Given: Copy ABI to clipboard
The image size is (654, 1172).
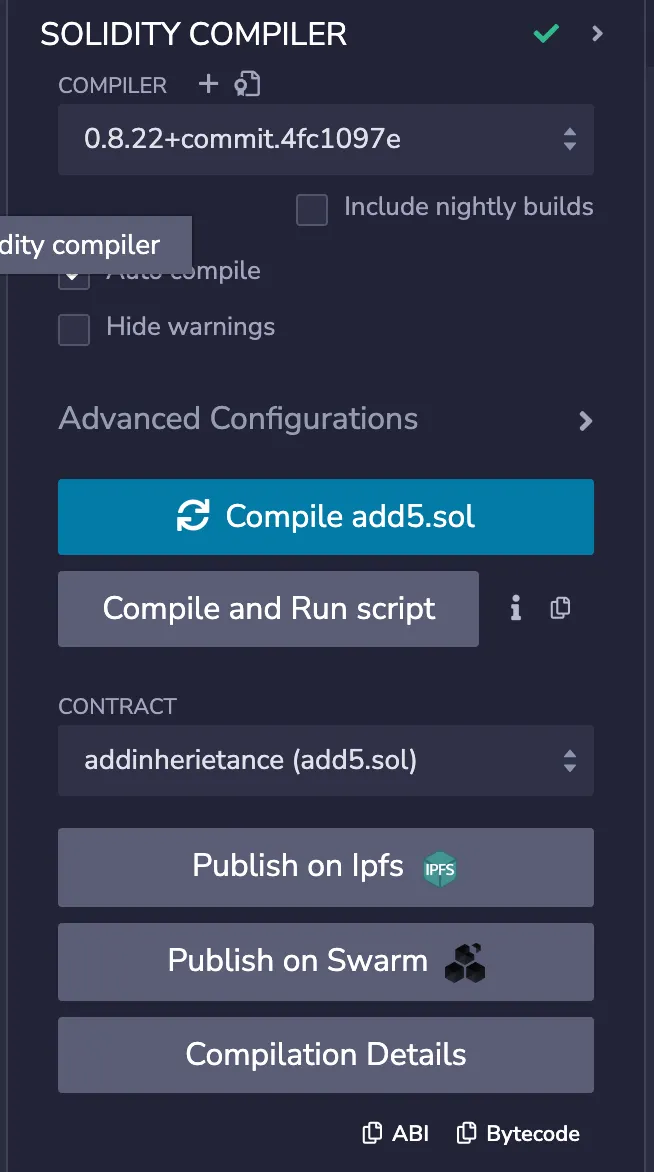Looking at the screenshot, I should (396, 1133).
